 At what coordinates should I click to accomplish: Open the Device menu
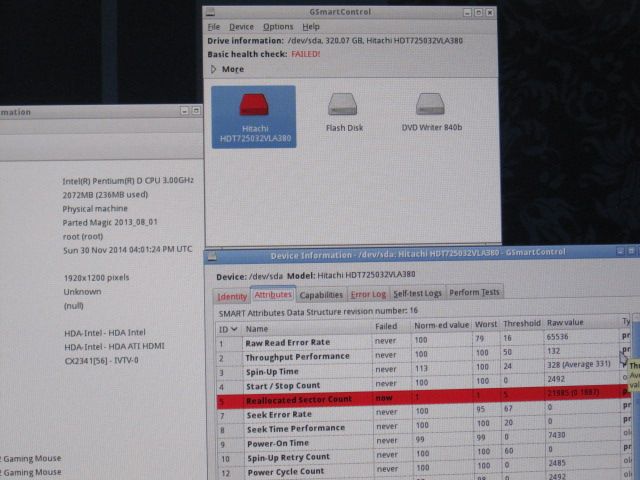[x=241, y=27]
